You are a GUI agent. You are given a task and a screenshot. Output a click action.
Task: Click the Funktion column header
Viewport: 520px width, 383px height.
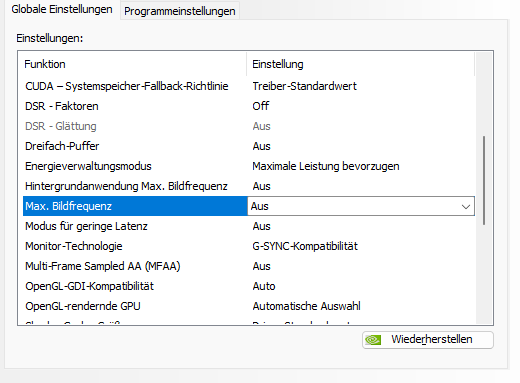[135, 64]
